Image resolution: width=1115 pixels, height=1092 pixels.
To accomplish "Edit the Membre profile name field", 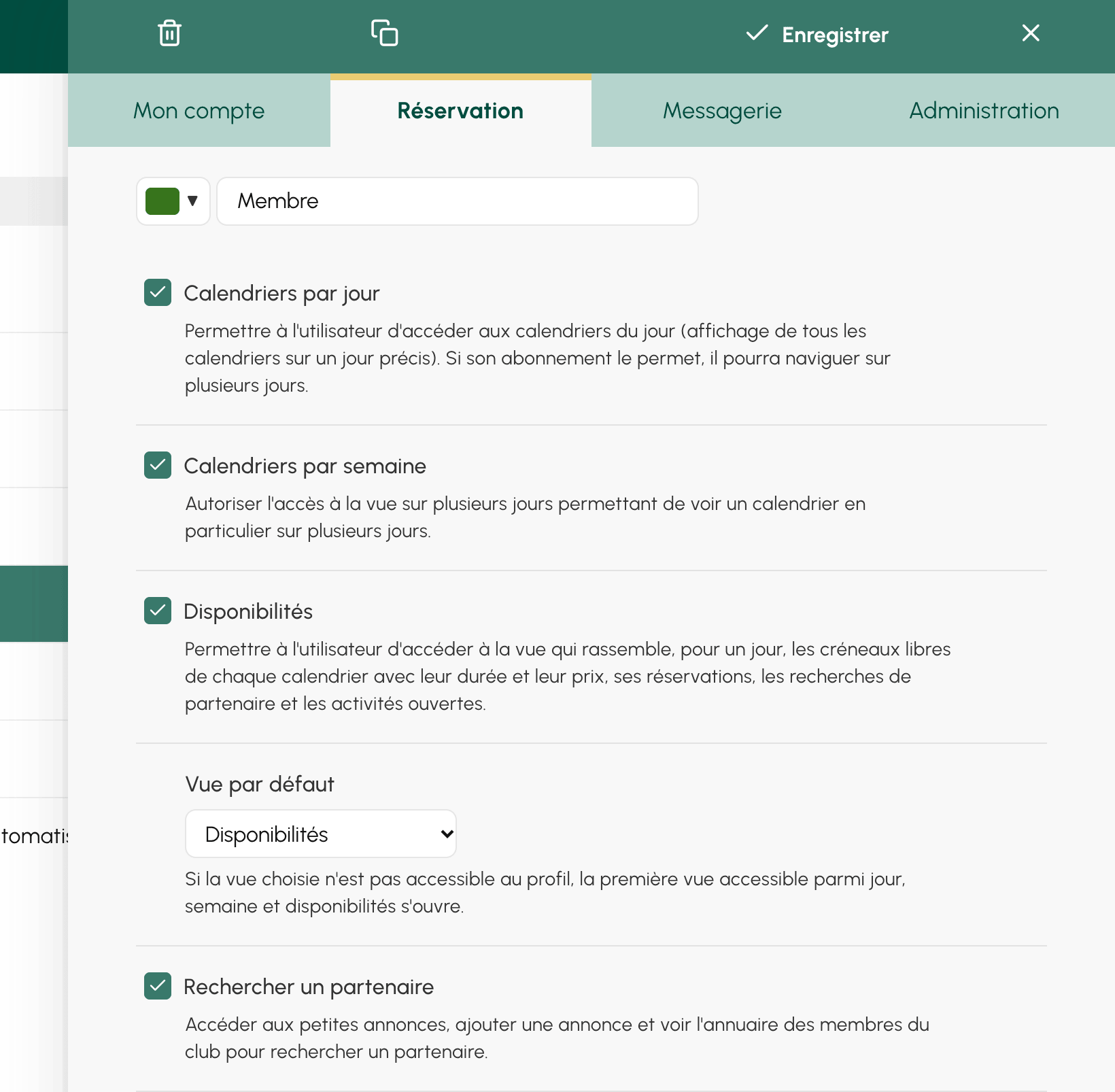I will click(x=458, y=201).
